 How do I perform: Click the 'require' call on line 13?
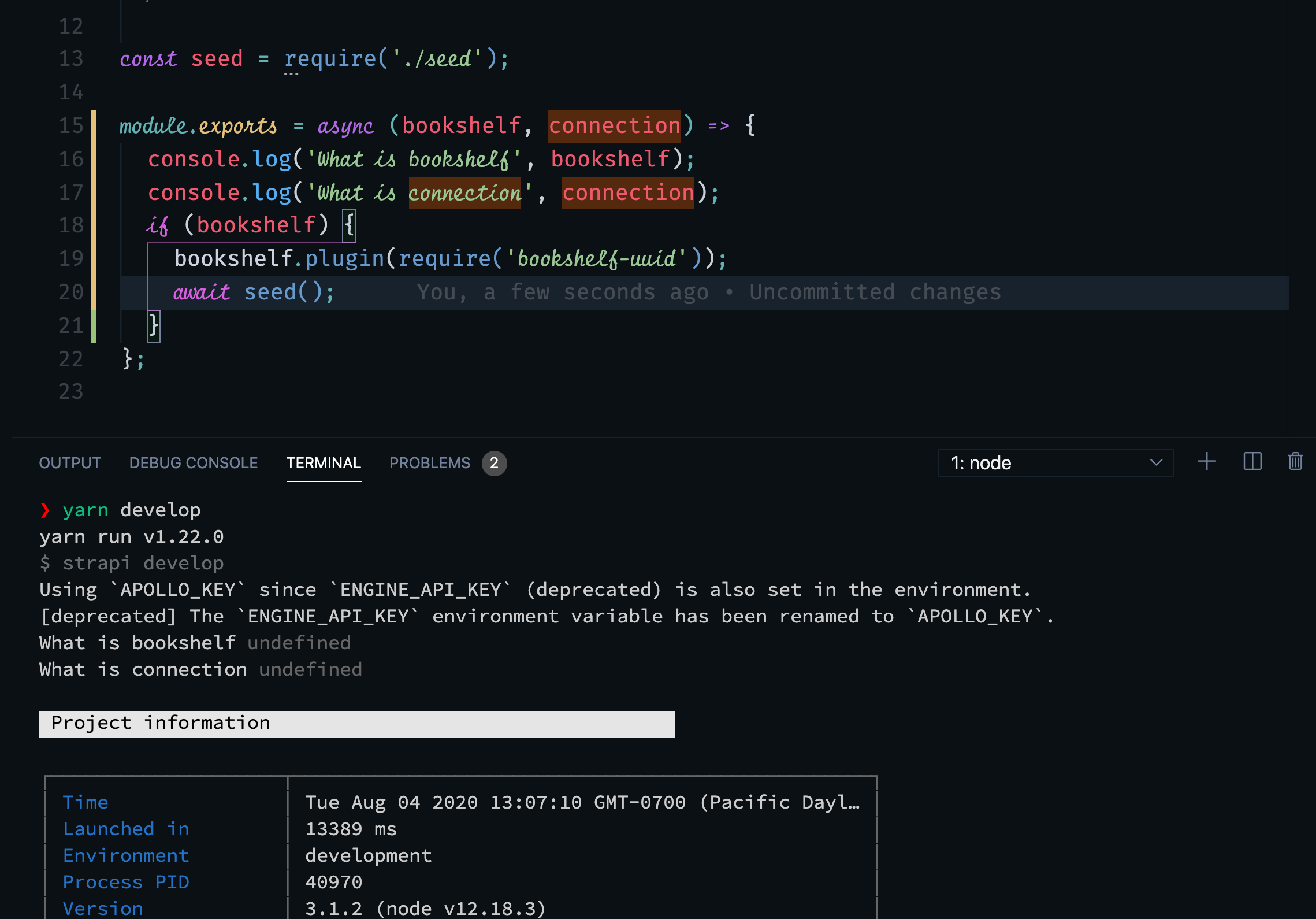tap(330, 59)
